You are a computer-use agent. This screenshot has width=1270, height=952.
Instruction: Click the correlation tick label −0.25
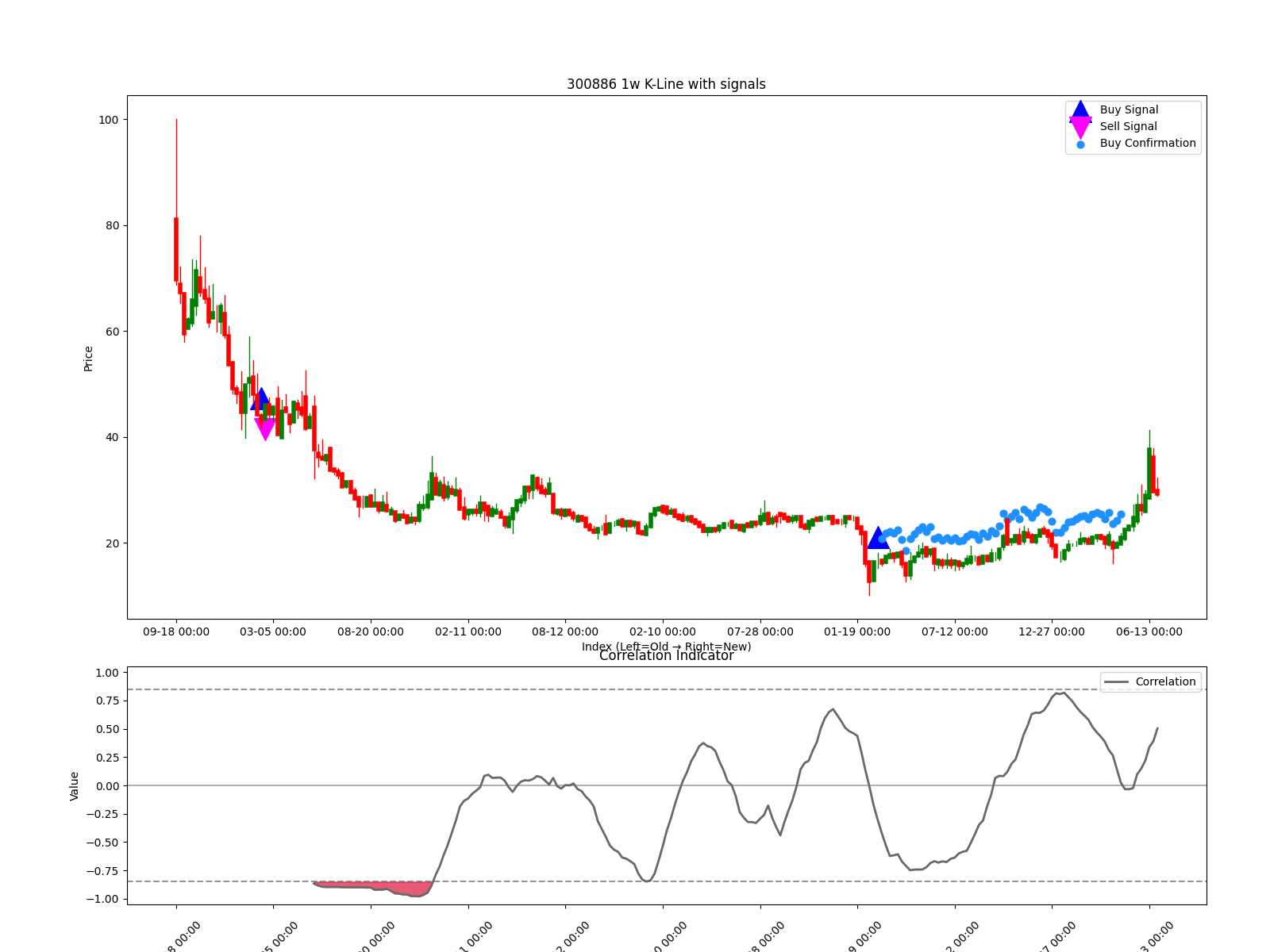click(x=102, y=815)
